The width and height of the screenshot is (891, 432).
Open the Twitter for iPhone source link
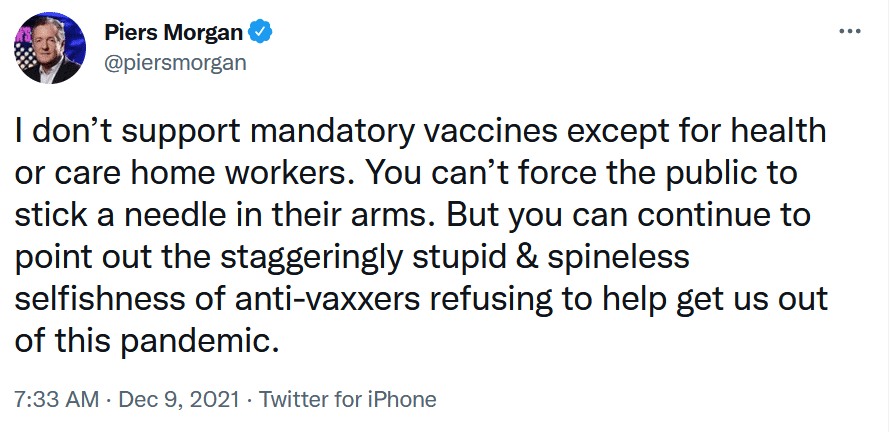348,400
